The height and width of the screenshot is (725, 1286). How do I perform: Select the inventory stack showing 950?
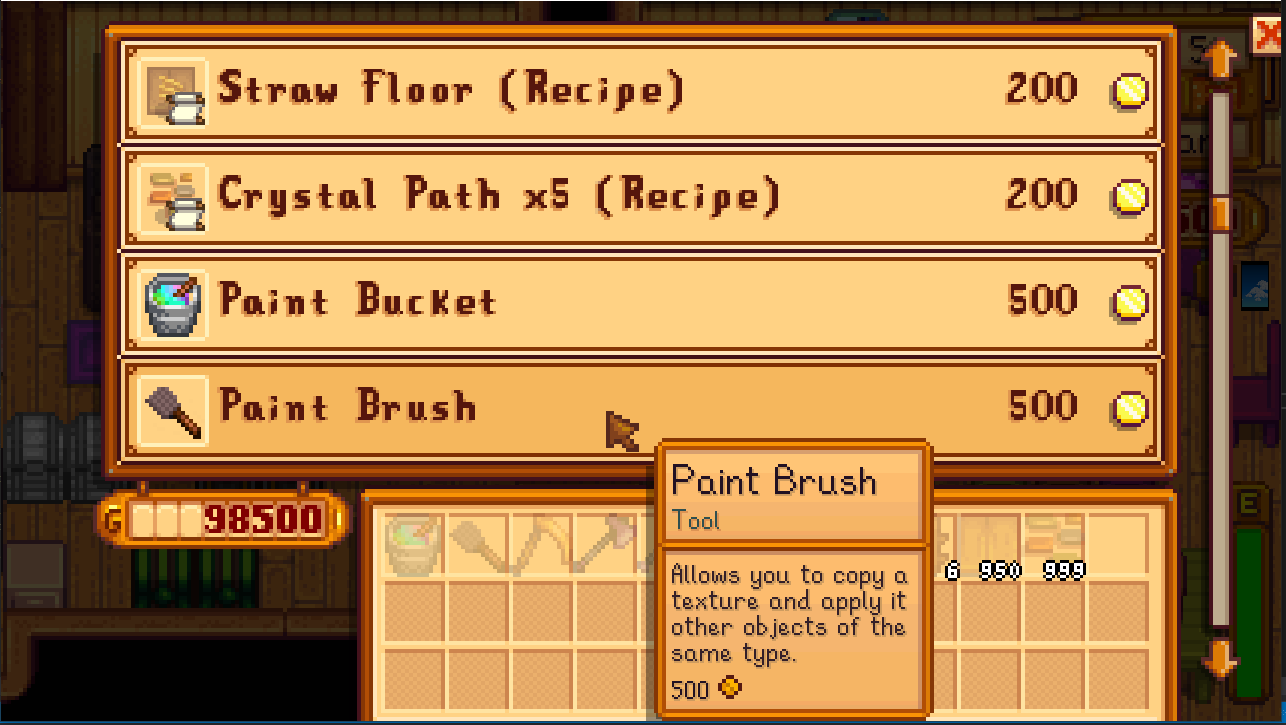pyautogui.click(x=992, y=547)
